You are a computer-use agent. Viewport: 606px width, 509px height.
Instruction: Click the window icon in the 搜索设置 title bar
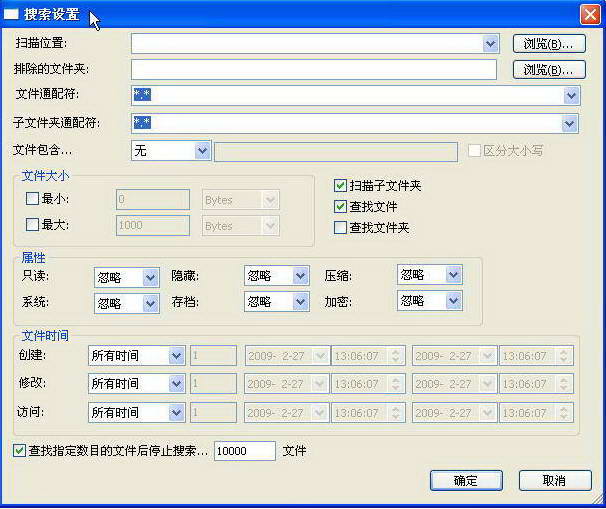(11, 15)
